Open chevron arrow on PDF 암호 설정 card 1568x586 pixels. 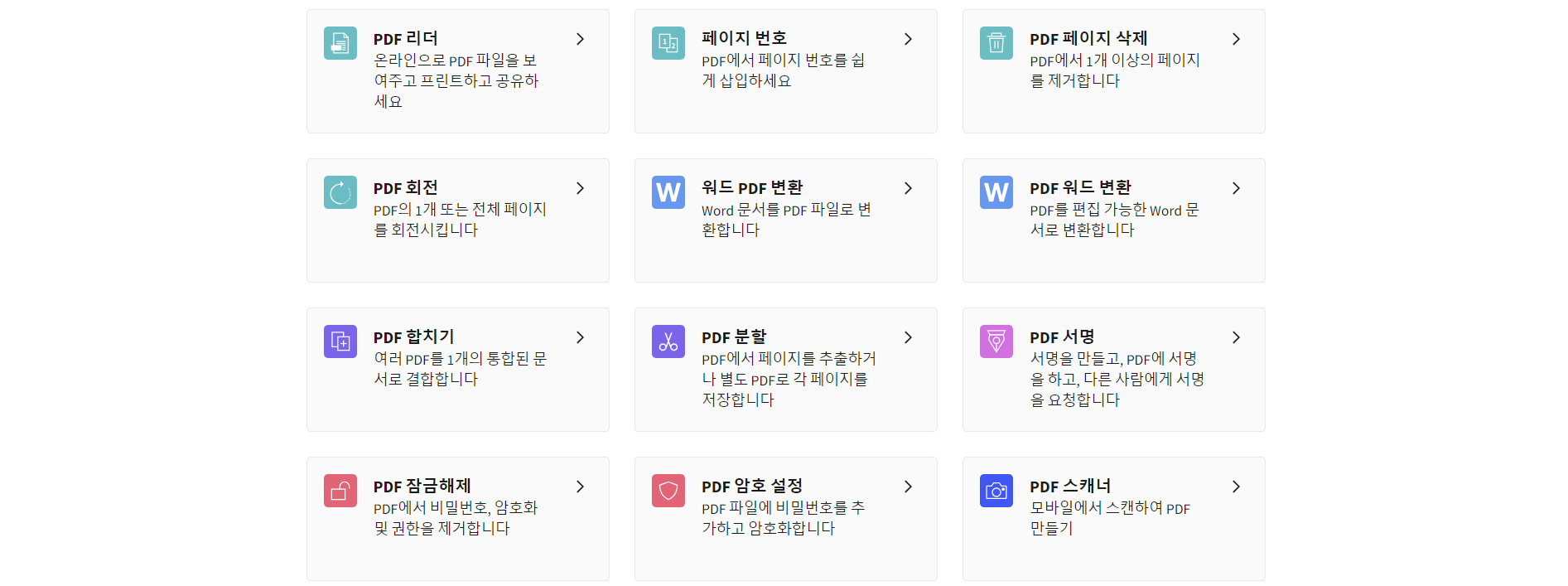pyautogui.click(x=908, y=487)
